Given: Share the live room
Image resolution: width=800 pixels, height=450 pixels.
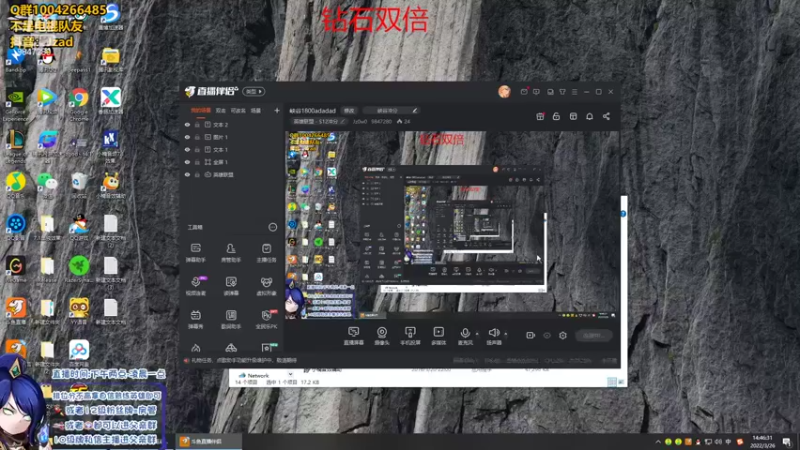Looking at the screenshot, I should click(606, 116).
